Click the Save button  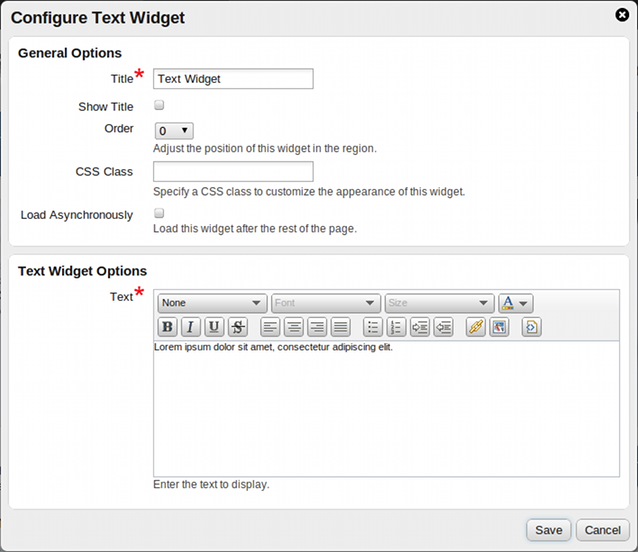[548, 530]
